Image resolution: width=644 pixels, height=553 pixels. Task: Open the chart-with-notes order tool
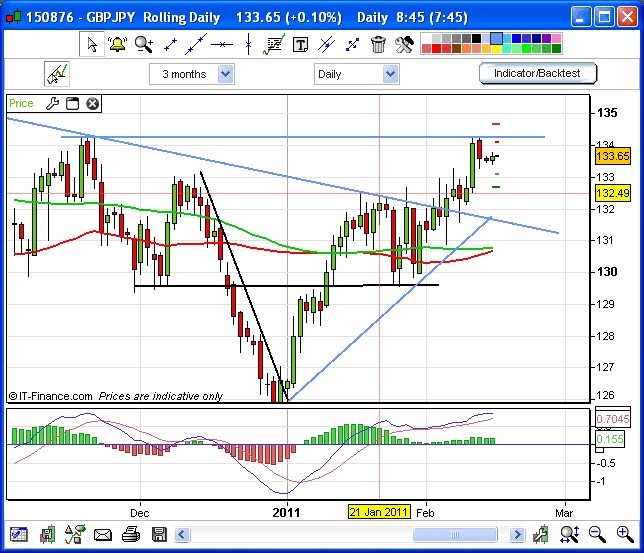click(x=274, y=44)
